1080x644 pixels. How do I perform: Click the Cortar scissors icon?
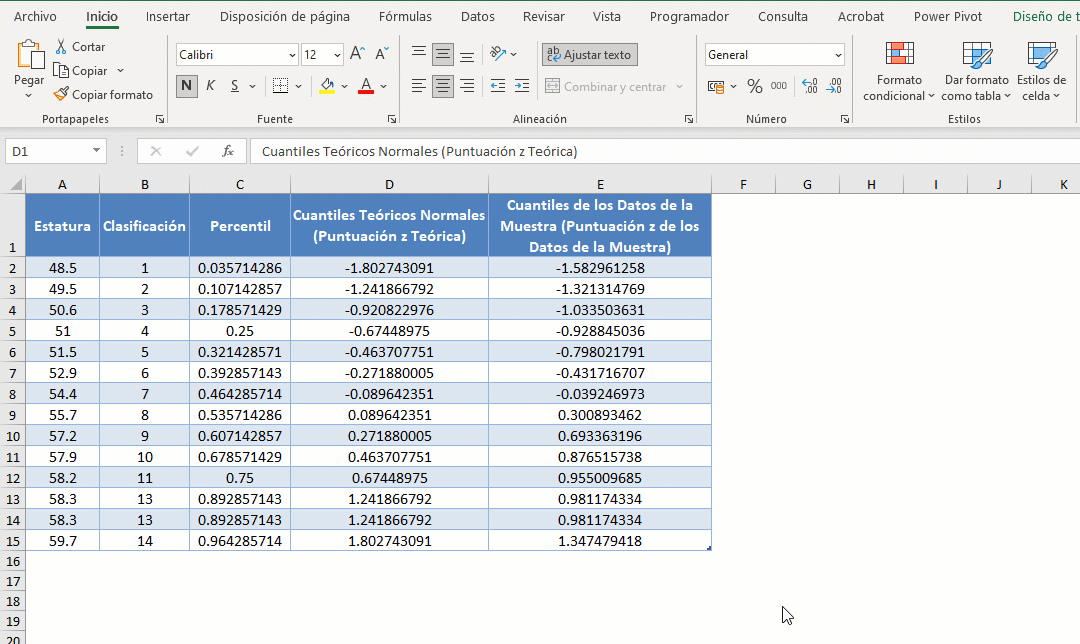tap(61, 47)
